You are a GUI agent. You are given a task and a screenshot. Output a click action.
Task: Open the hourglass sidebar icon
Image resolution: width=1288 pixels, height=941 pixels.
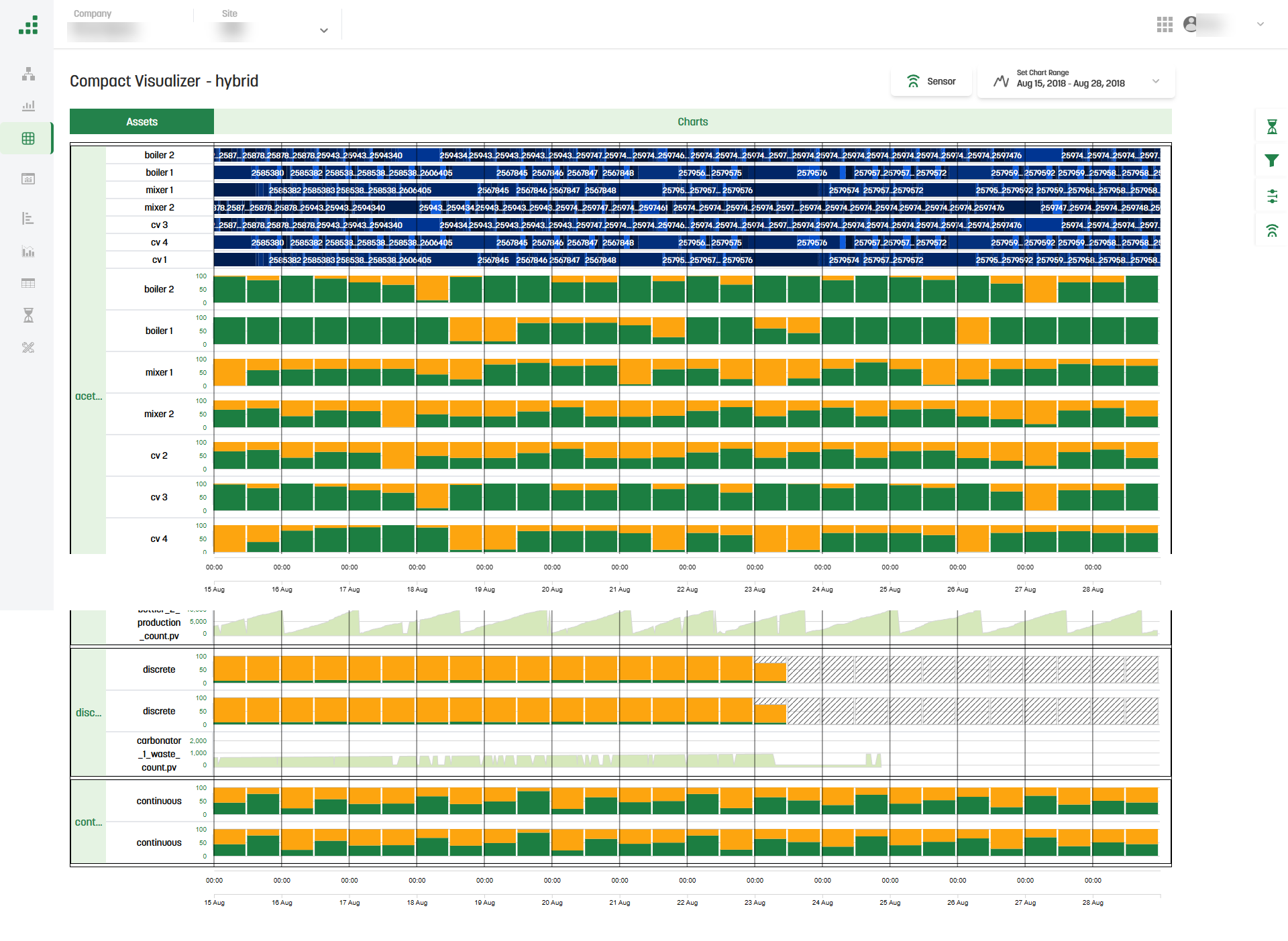pyautogui.click(x=28, y=315)
